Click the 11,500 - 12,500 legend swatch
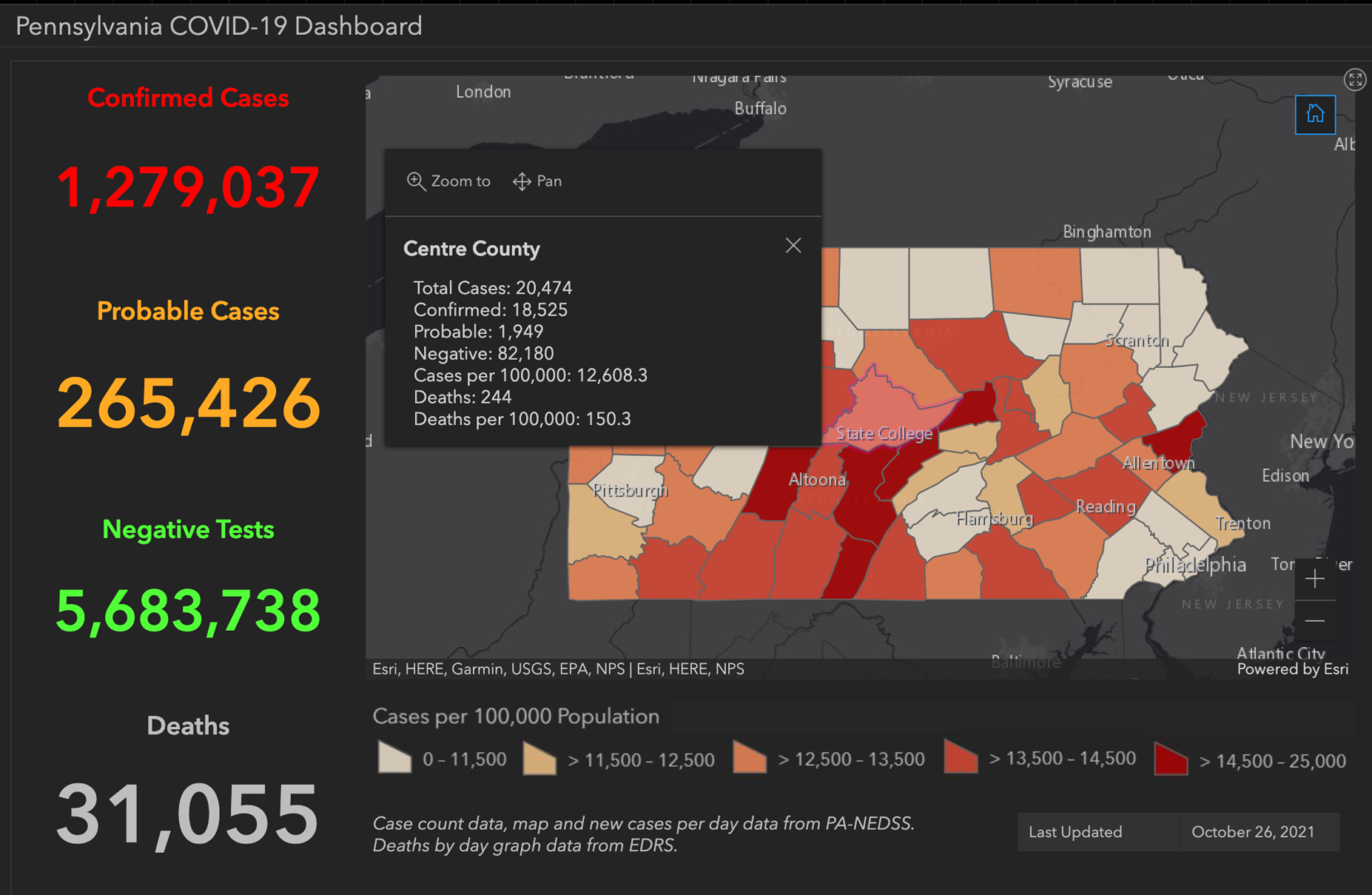 click(539, 758)
